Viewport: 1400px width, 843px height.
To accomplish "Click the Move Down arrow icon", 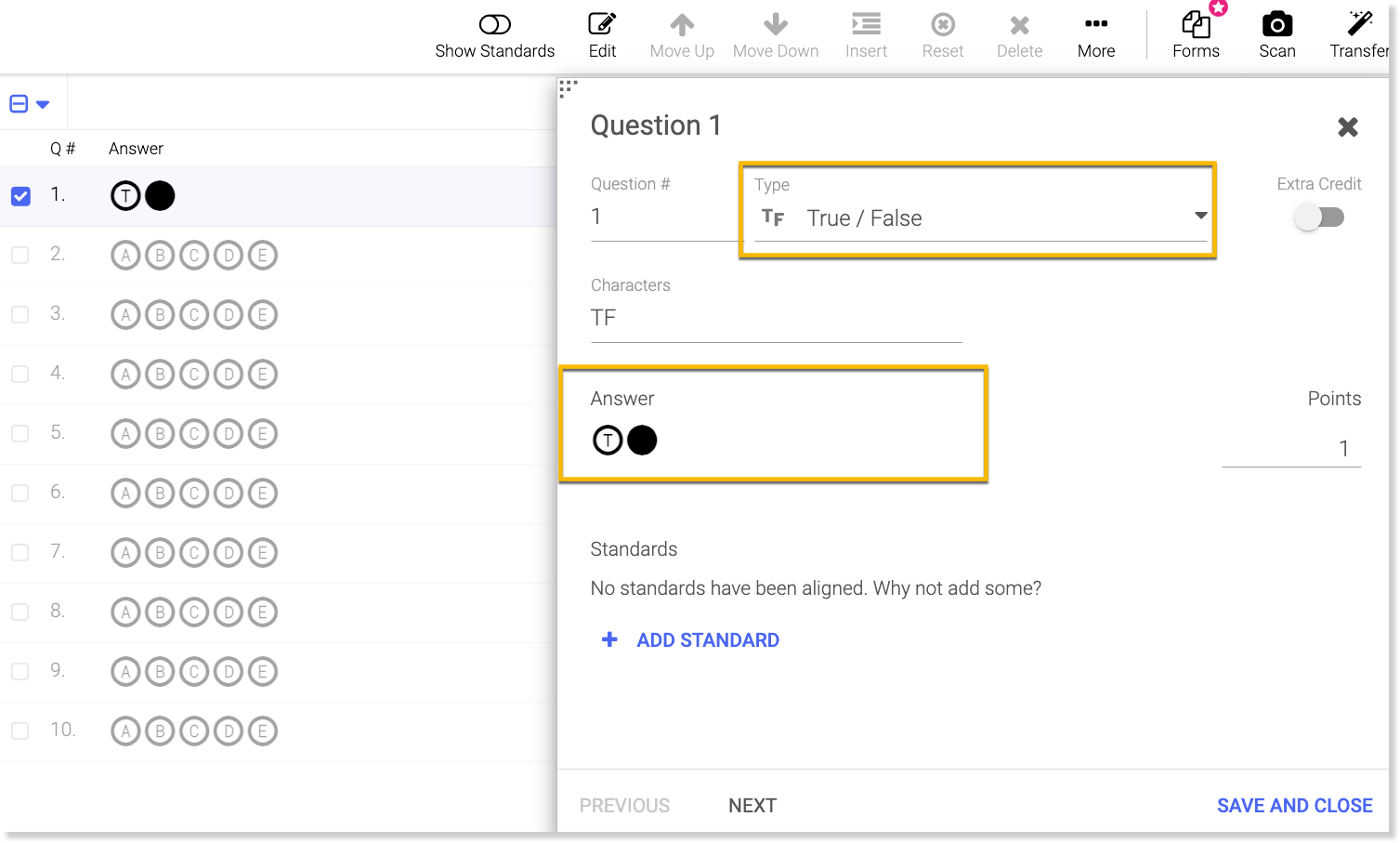I will pos(775,25).
